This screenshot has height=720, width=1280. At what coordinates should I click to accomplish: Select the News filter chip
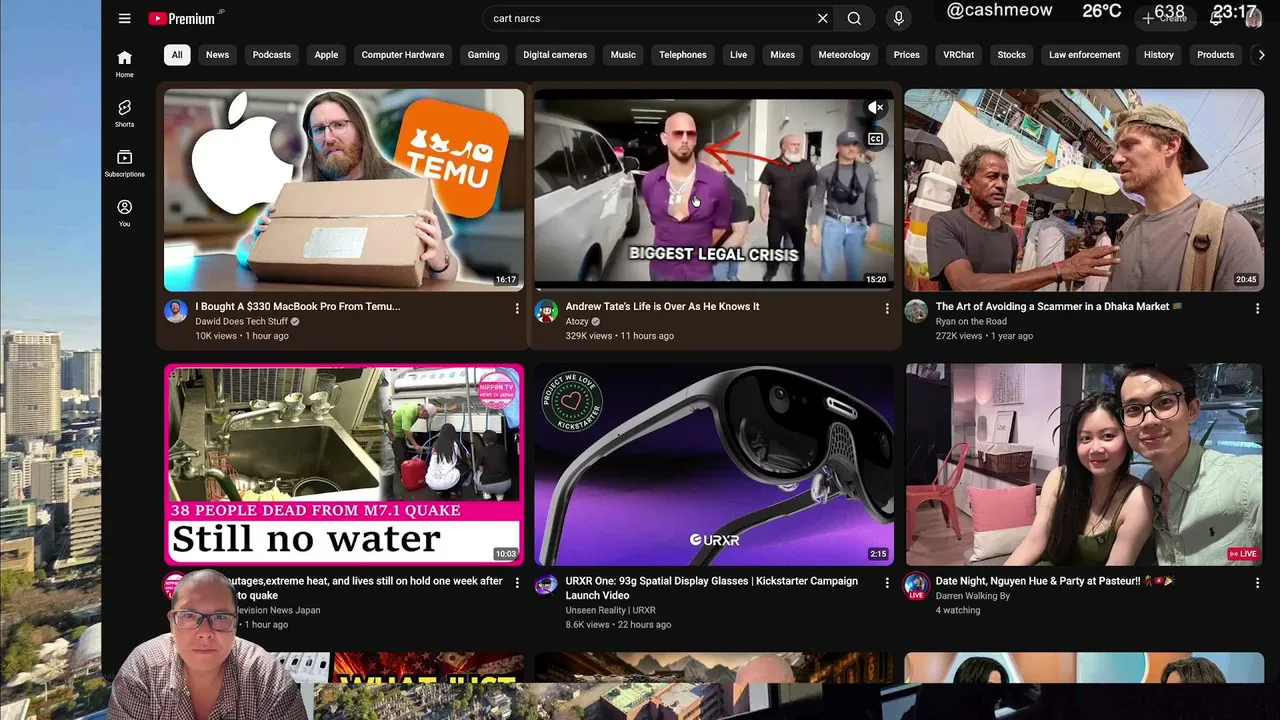click(x=217, y=55)
